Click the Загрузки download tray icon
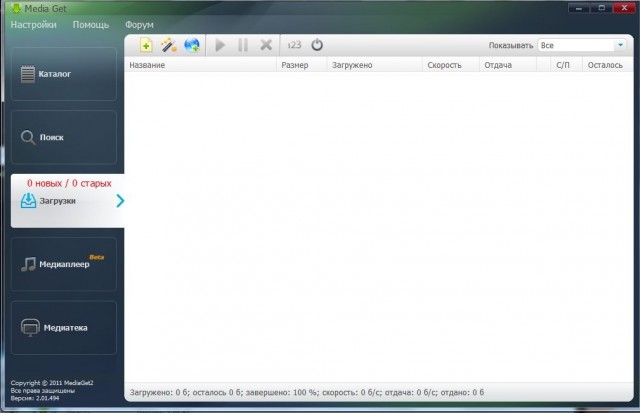The image size is (640, 413). (29, 200)
